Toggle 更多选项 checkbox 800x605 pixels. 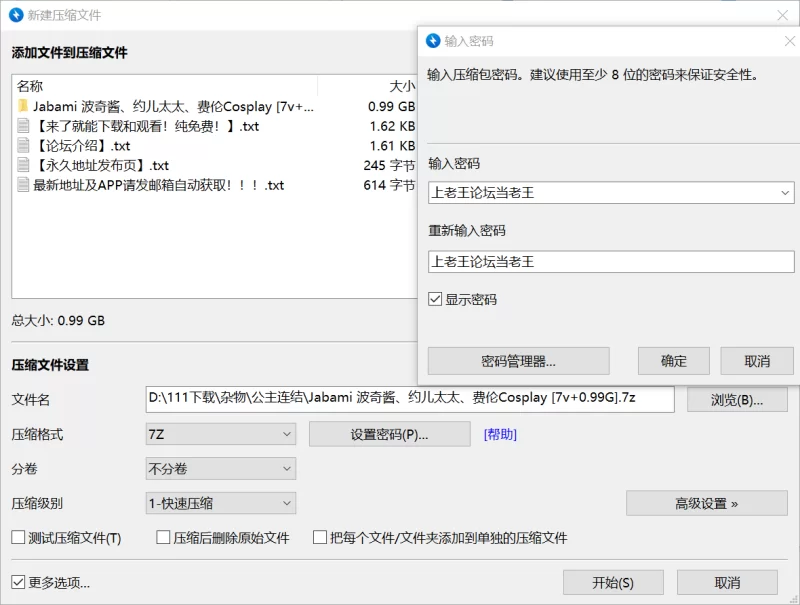[18, 582]
